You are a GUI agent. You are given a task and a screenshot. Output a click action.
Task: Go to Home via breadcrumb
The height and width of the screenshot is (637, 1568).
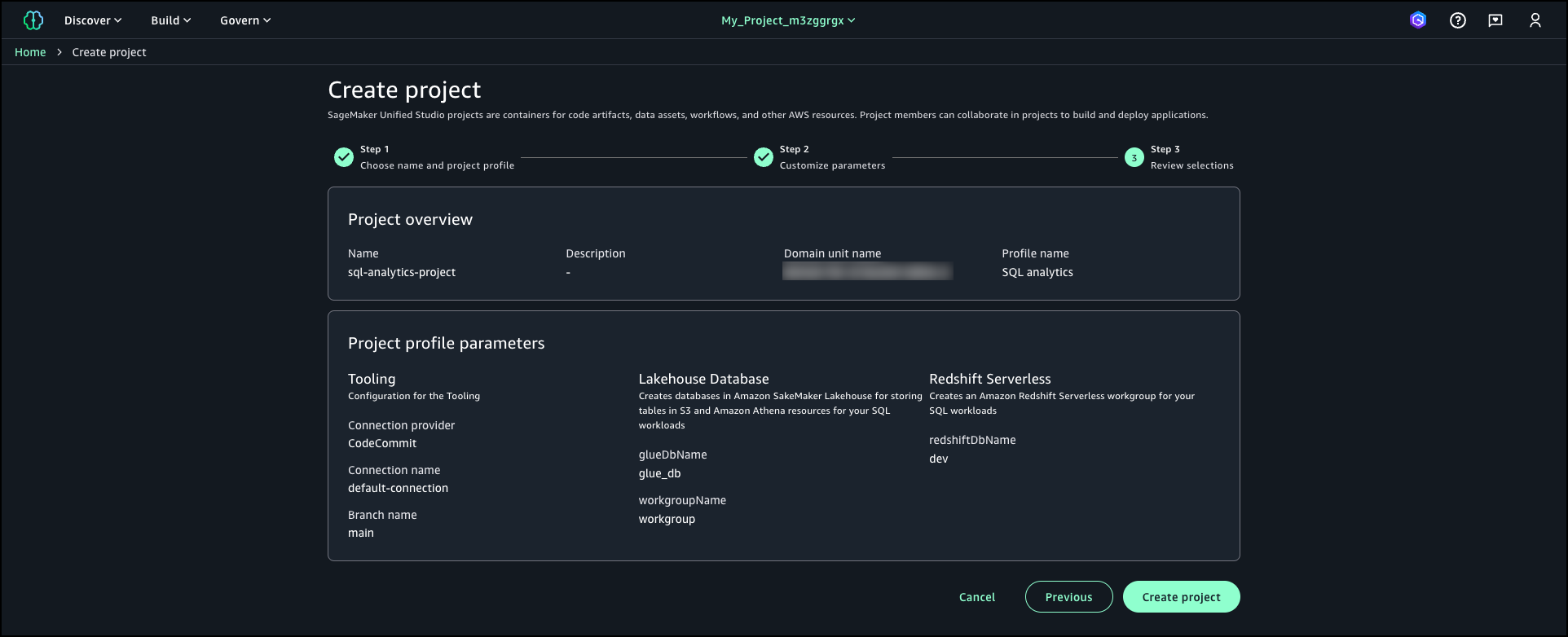pos(30,52)
